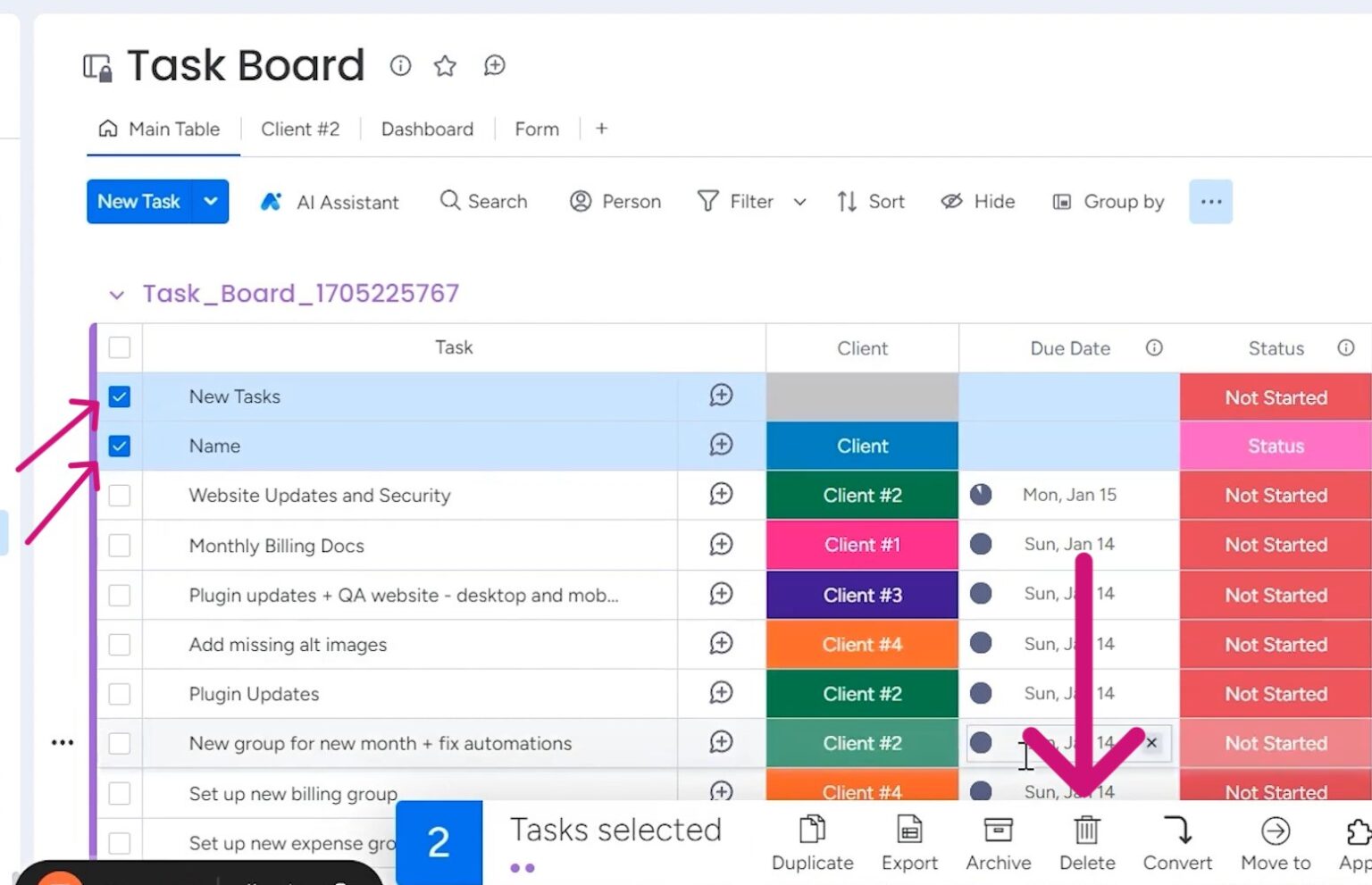Collapse the Task_Board_1705225767 group
The image size is (1372, 885).
[x=116, y=294]
